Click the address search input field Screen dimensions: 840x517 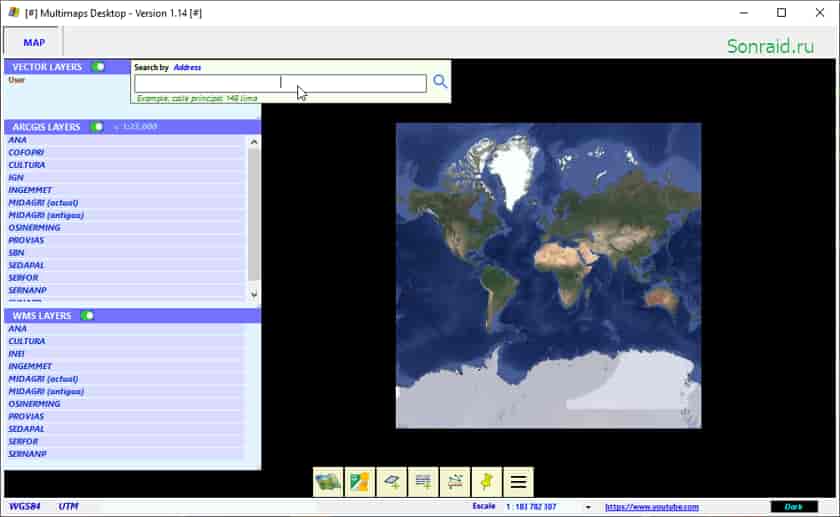coord(280,83)
